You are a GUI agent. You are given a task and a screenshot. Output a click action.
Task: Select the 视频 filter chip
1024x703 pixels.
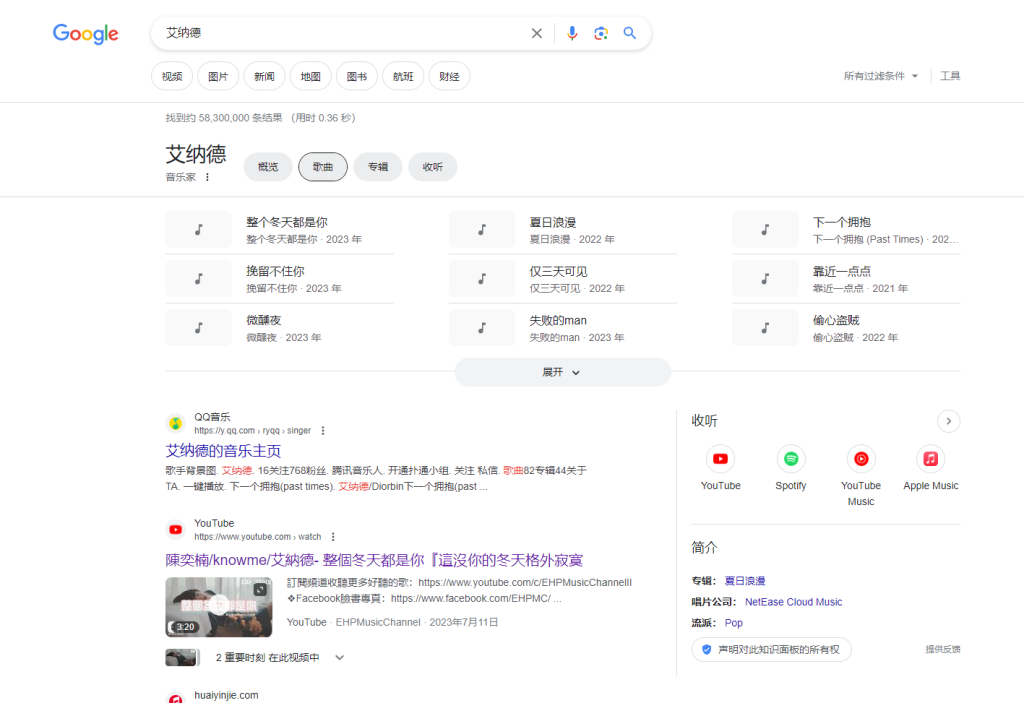172,76
